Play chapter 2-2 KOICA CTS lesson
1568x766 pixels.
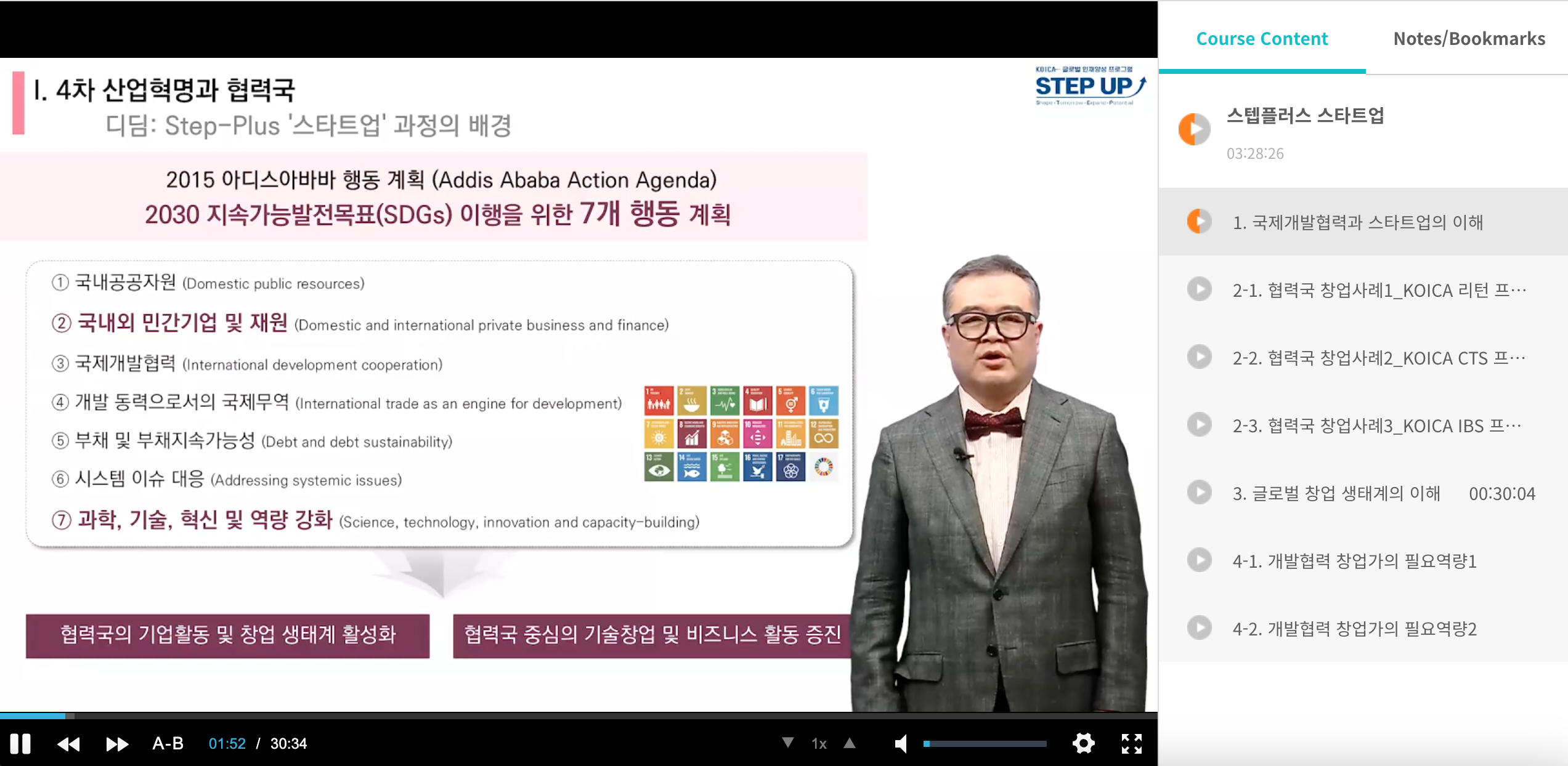click(x=1378, y=358)
